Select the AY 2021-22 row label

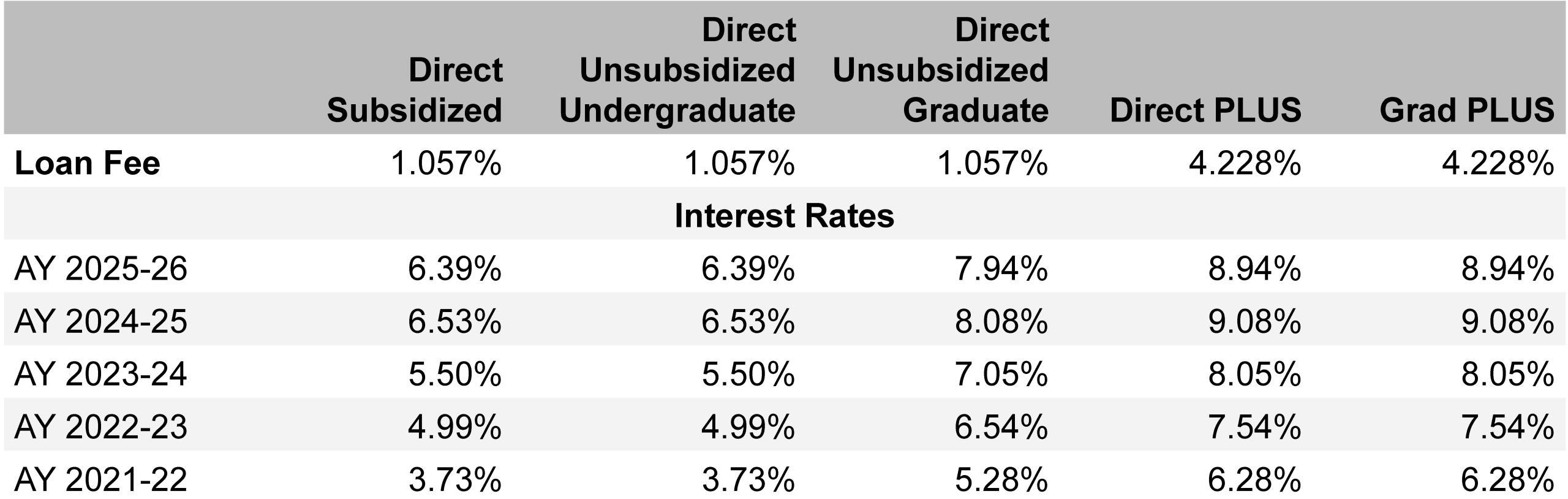pos(100,479)
